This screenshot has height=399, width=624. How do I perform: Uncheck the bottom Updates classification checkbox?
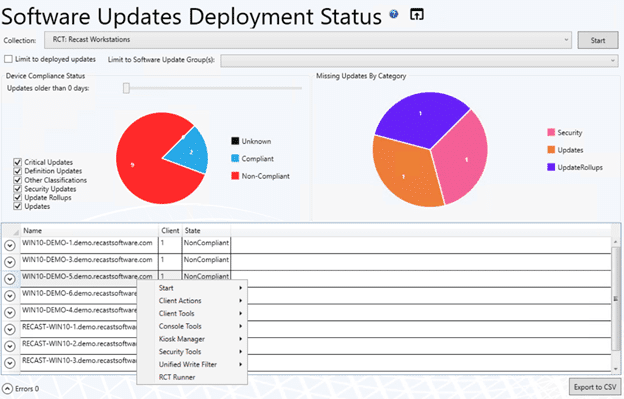coord(18,206)
